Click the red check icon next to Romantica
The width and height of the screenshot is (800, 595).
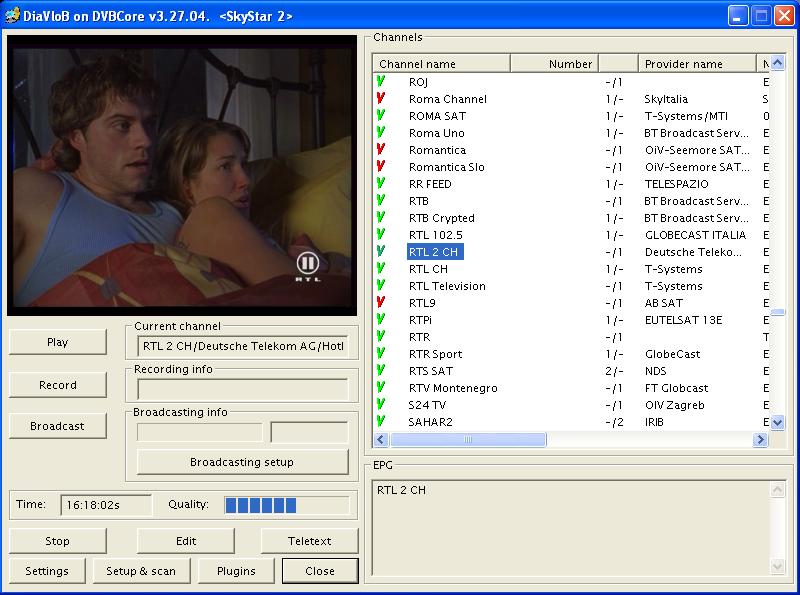(381, 149)
